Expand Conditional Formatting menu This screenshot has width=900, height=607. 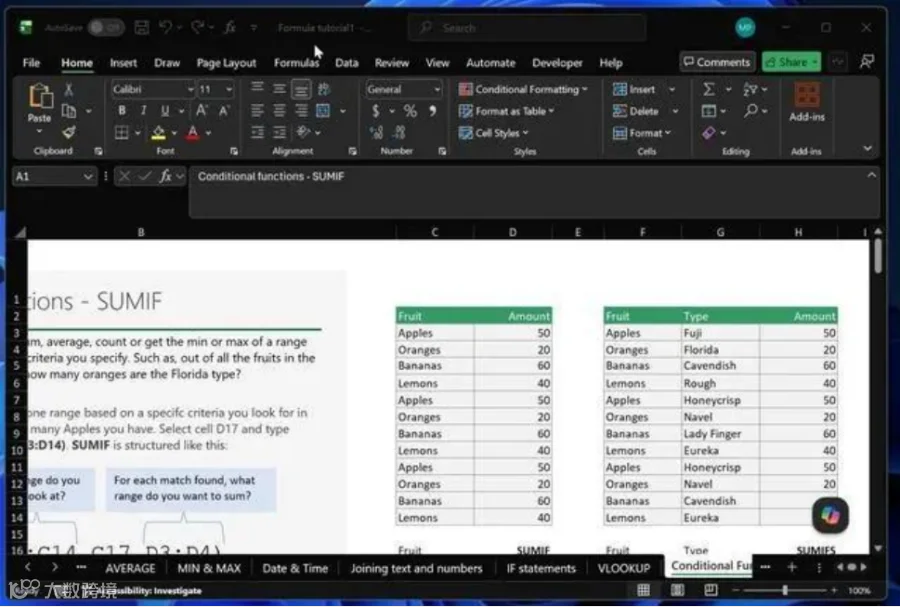(523, 89)
